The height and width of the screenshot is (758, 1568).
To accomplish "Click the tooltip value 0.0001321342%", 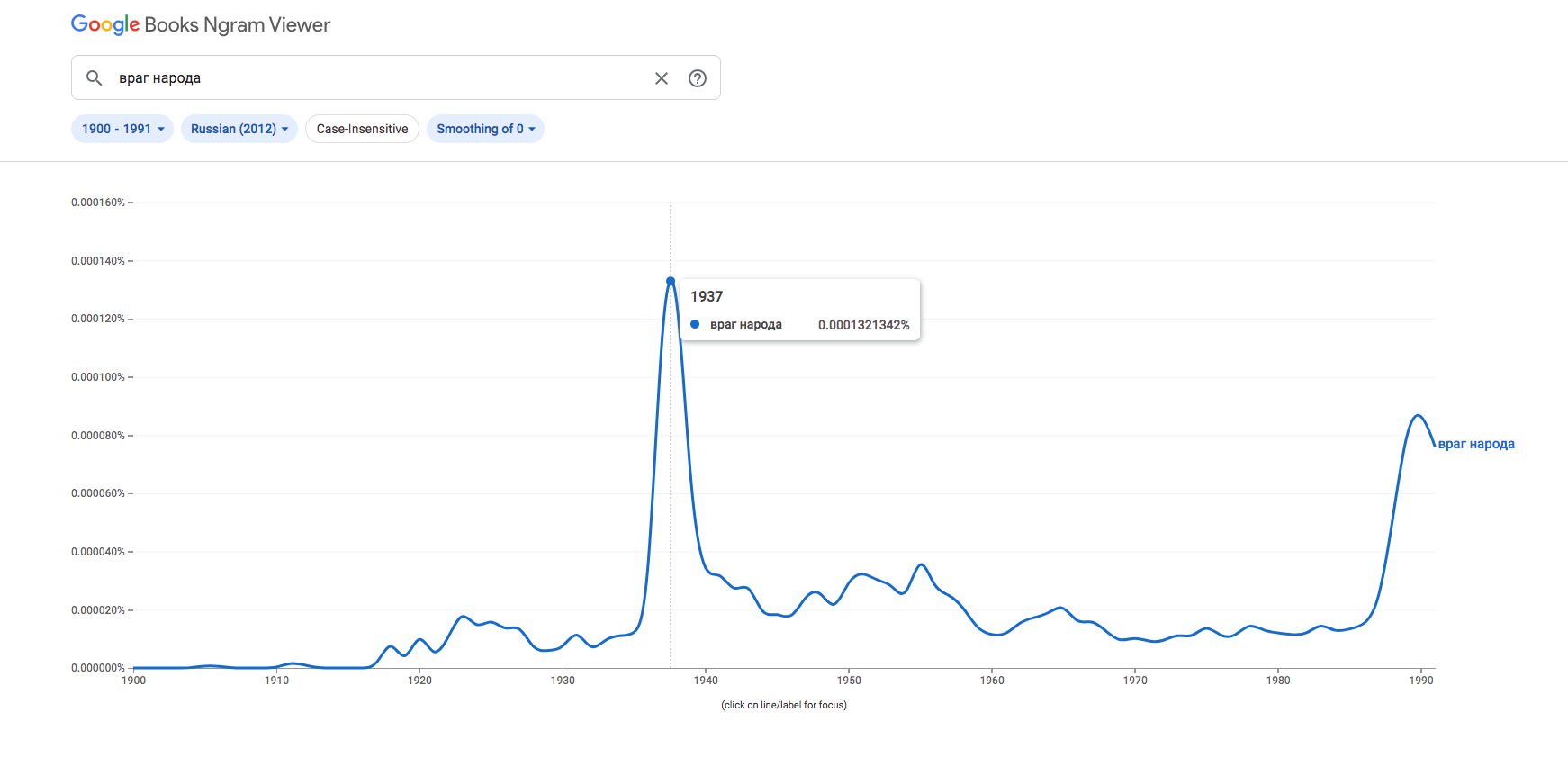I will click(x=863, y=325).
